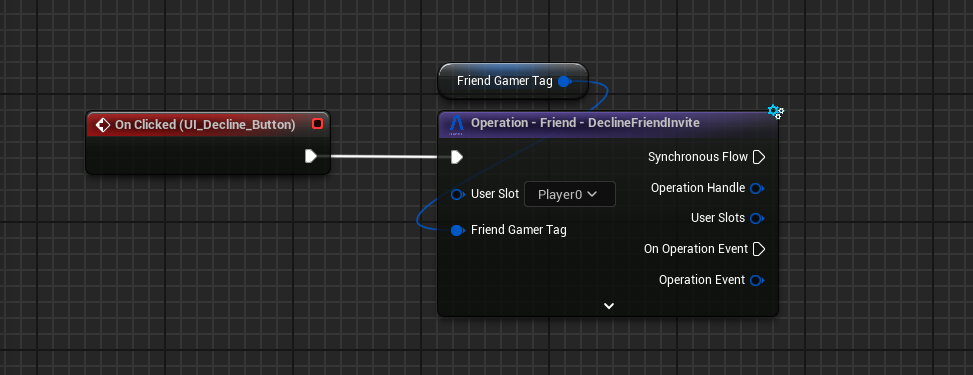Click the User Slots output pin
The width and height of the screenshot is (973, 375).
[x=756, y=219]
